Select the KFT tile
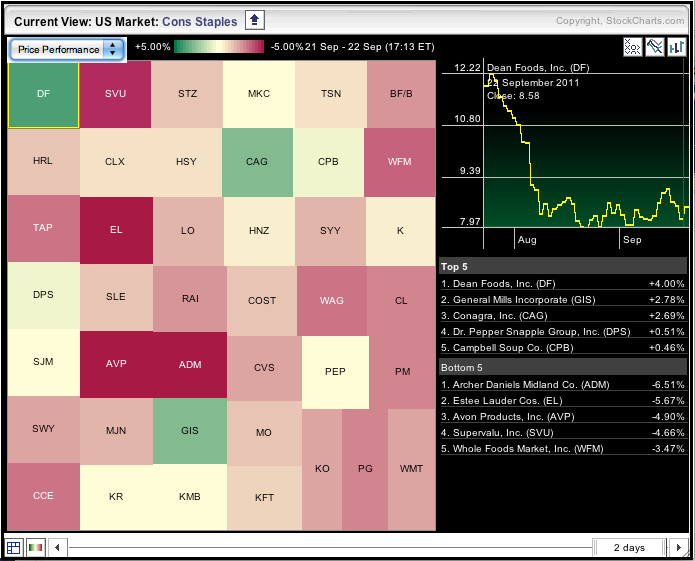This screenshot has height=561, width=695. pos(264,498)
